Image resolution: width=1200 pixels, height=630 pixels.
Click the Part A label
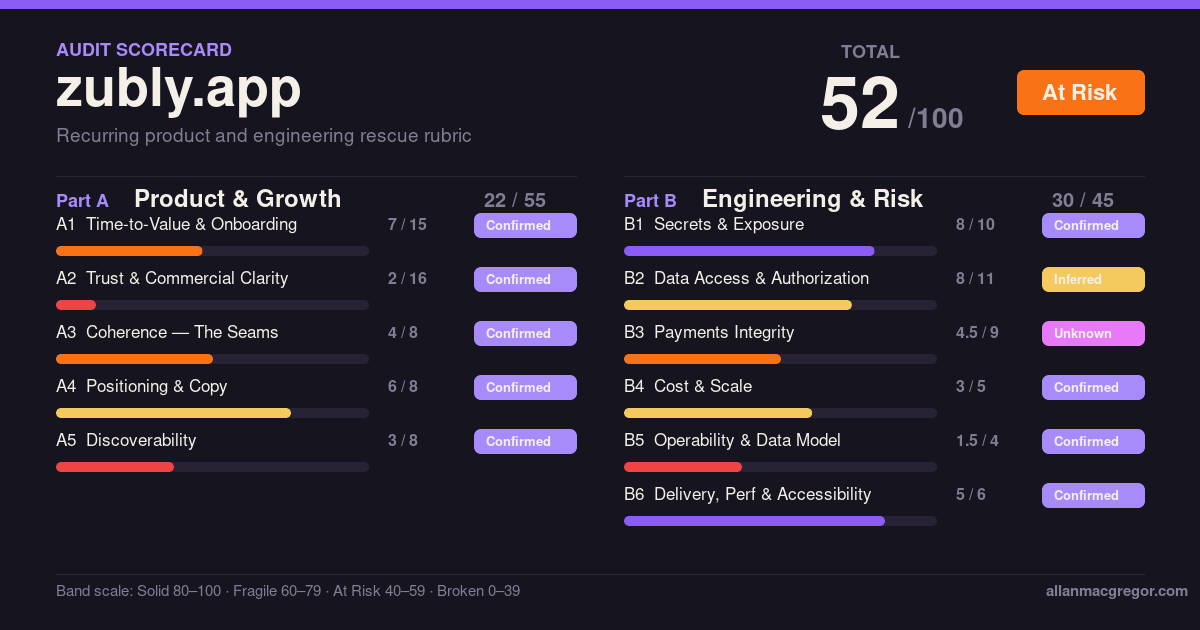(x=82, y=201)
